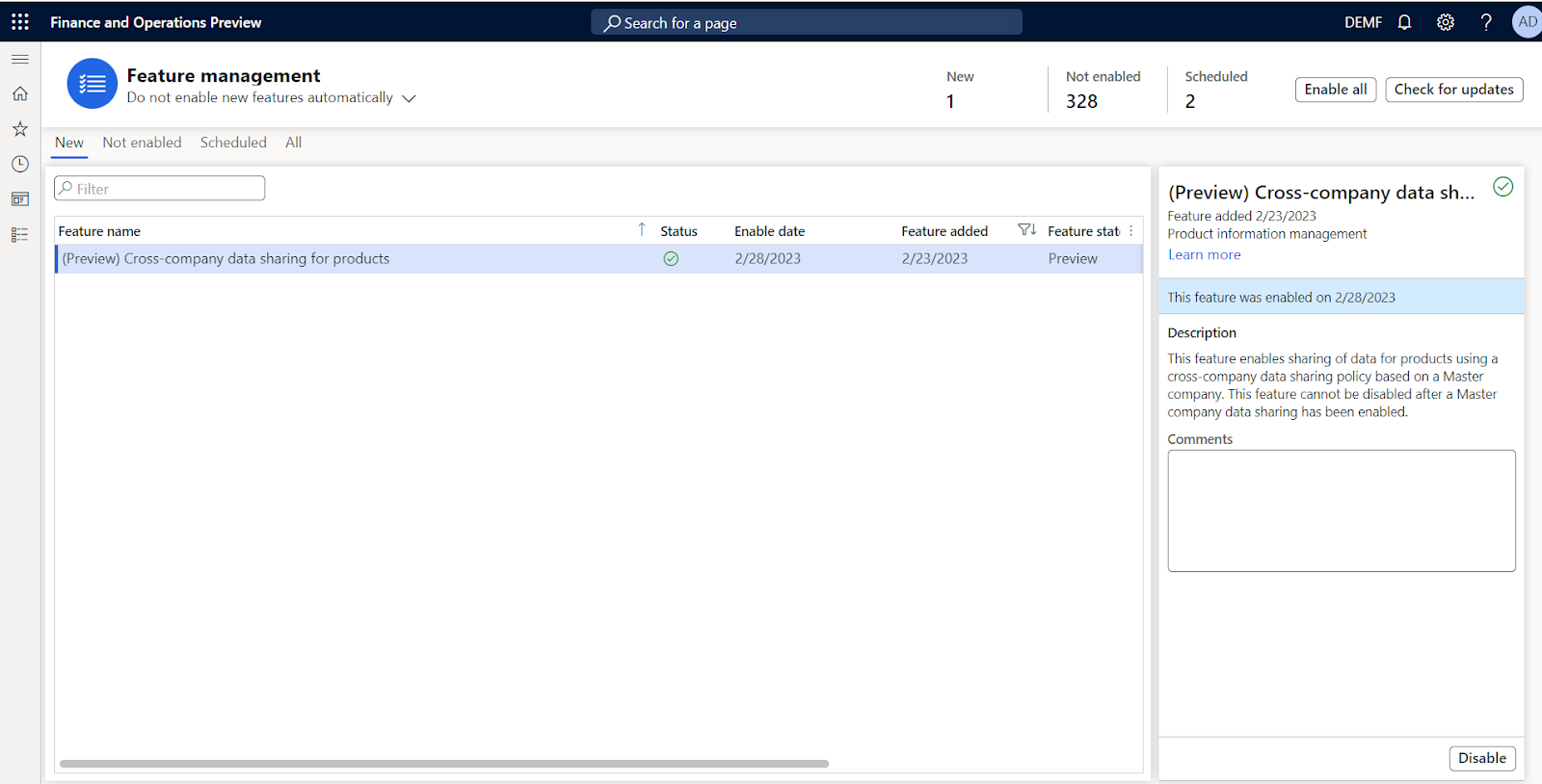Screen dimensions: 1542x784
Task: Click the Feature state column header
Action: (1083, 231)
